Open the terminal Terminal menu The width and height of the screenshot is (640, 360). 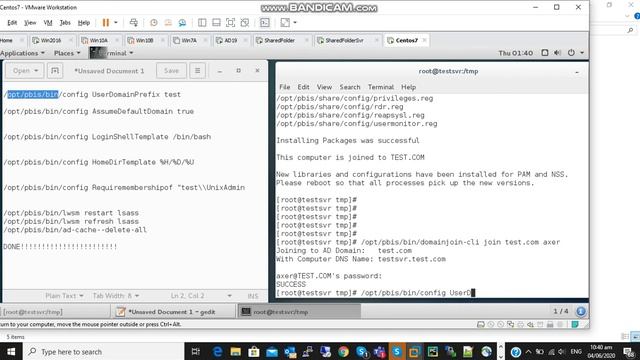381,87
